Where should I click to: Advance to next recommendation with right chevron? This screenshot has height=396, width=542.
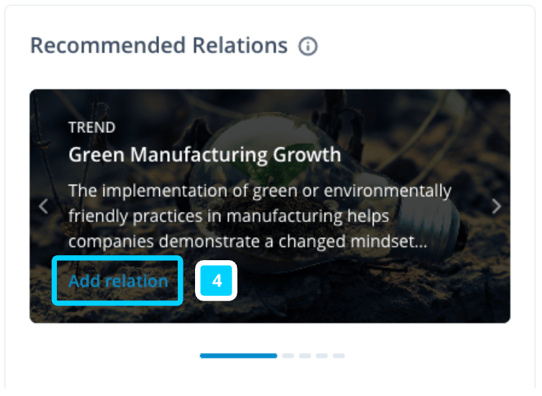point(496,206)
